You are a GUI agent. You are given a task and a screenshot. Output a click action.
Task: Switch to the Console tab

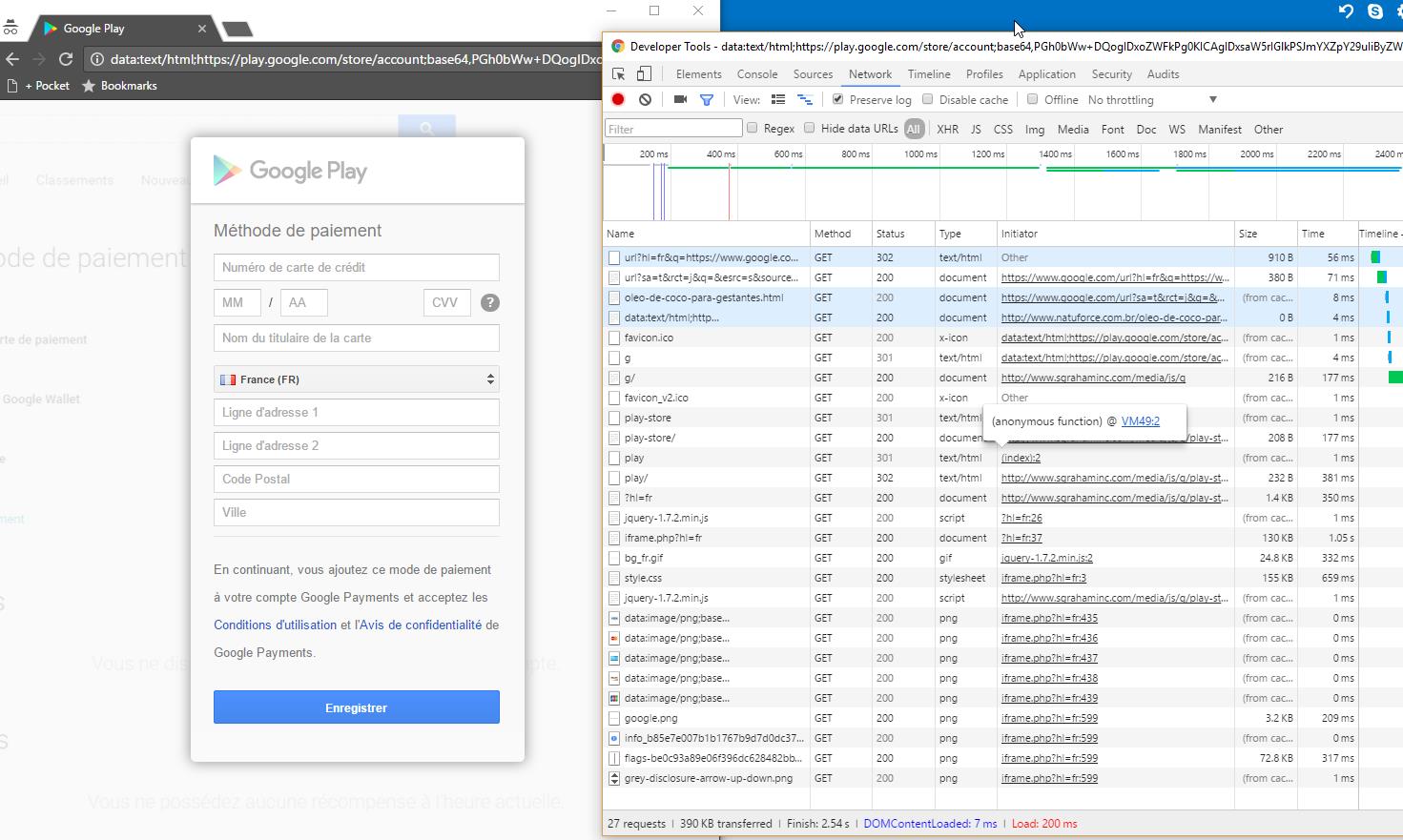(757, 73)
